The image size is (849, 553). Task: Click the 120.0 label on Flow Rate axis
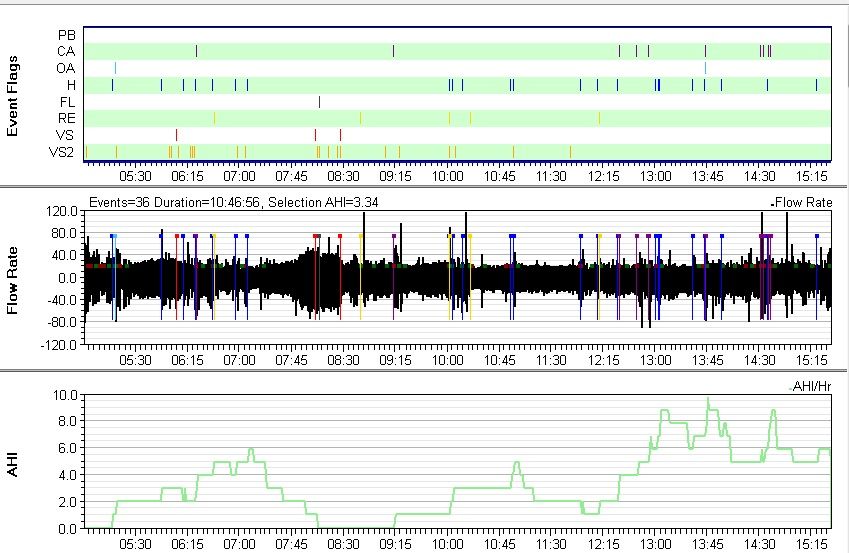pyautogui.click(x=64, y=212)
